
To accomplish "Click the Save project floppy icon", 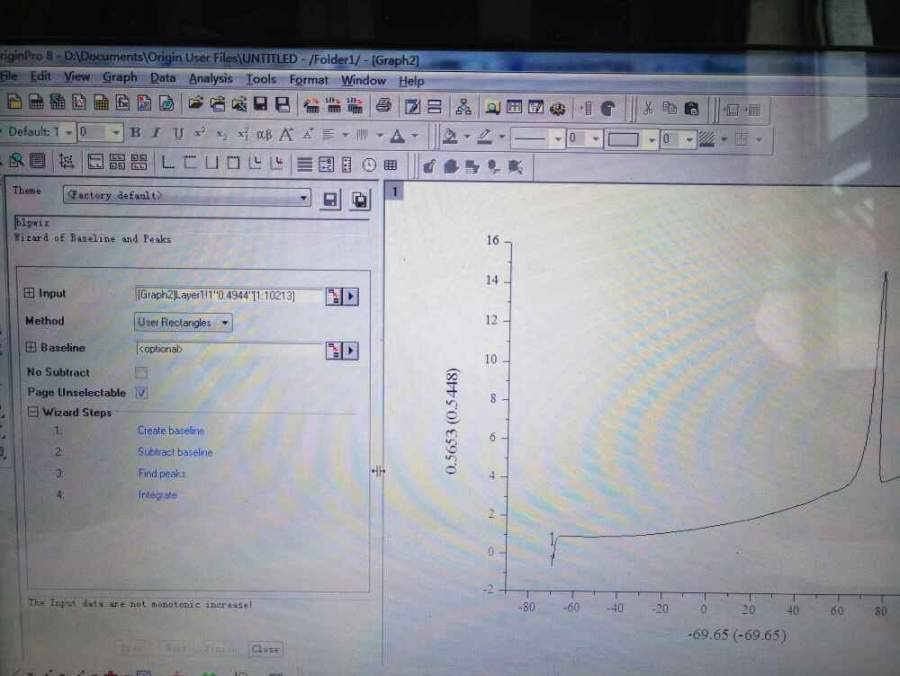I will (261, 104).
